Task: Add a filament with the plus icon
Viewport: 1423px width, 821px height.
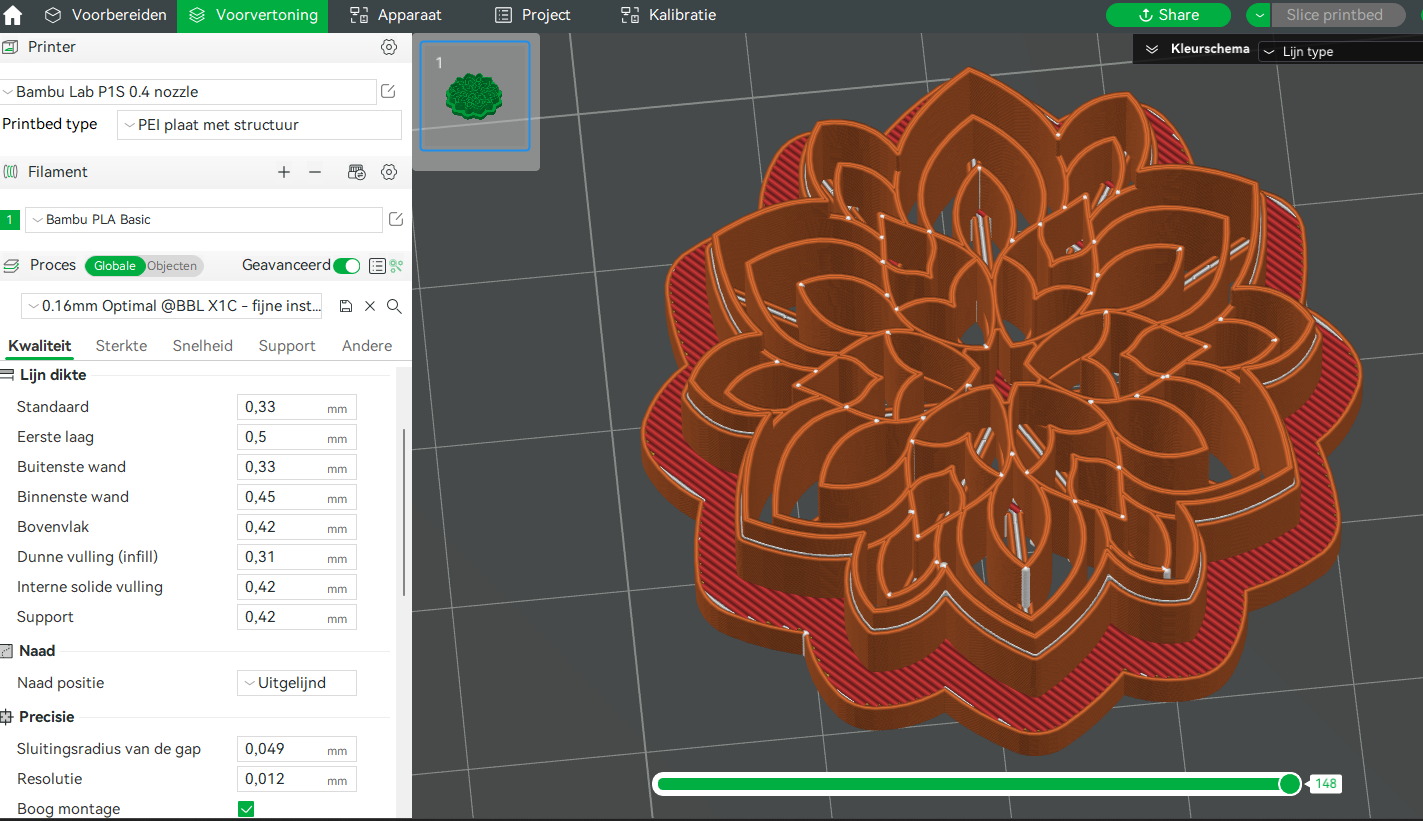Action: click(284, 172)
